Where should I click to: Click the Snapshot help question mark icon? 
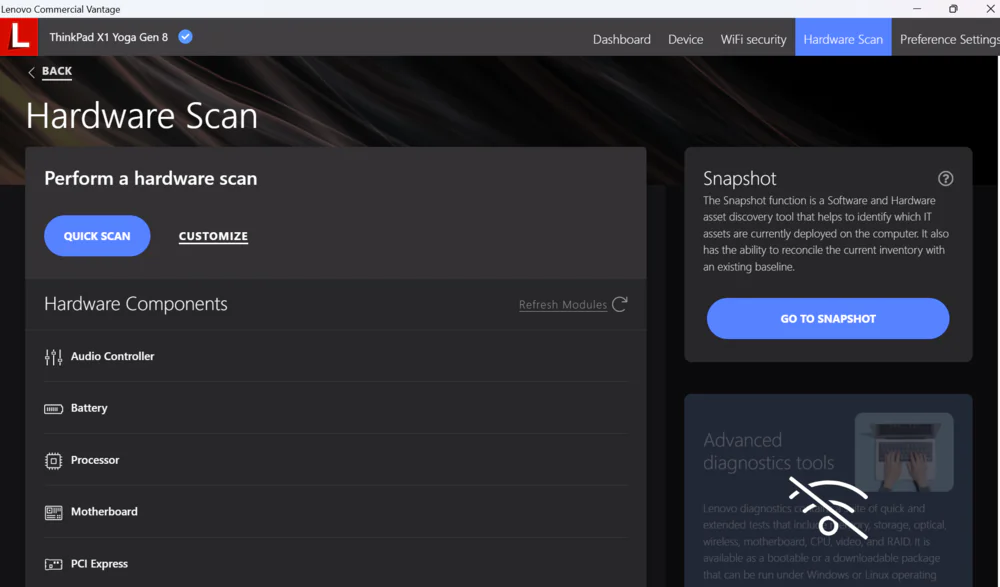click(945, 179)
